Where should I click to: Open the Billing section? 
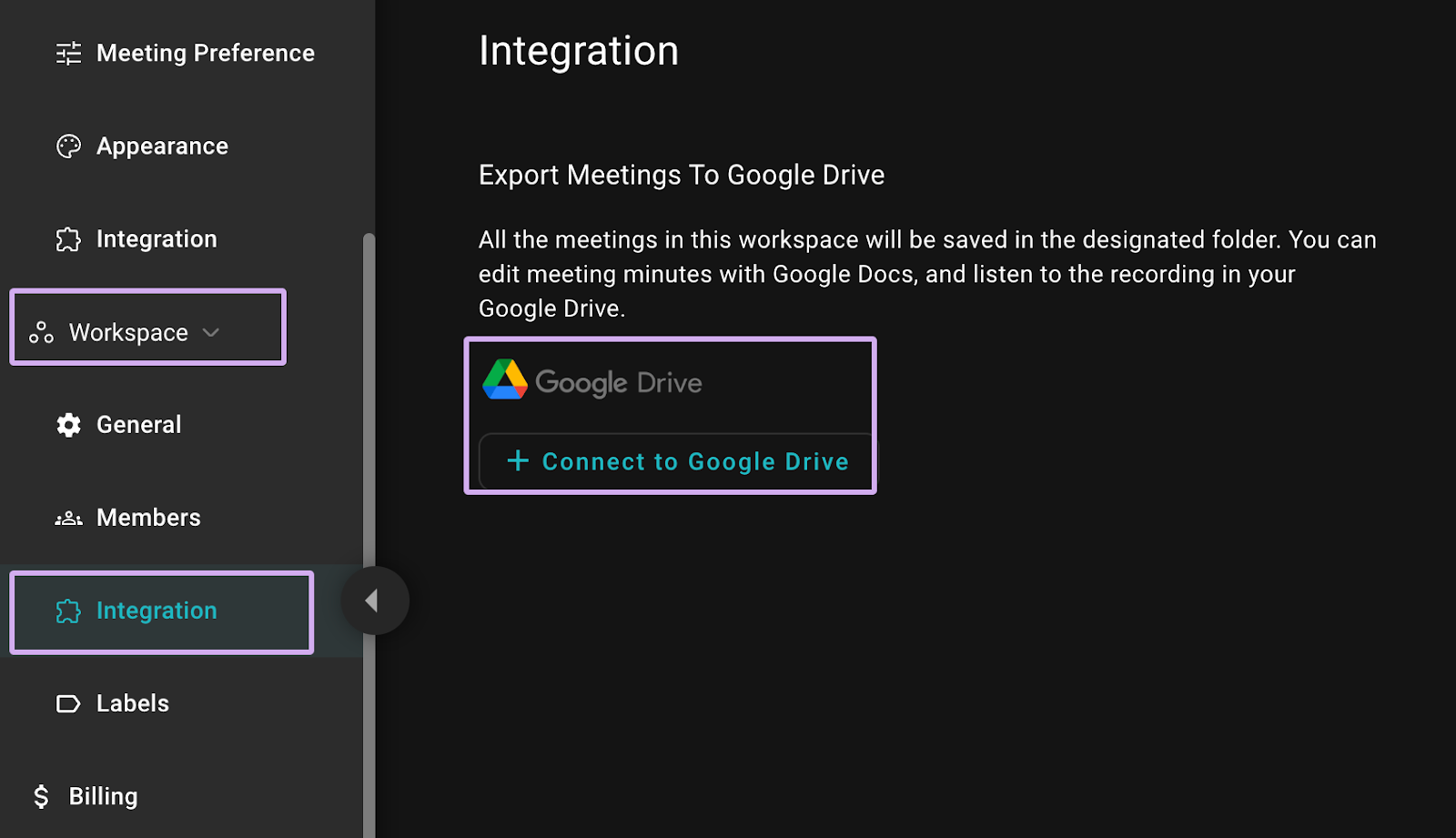click(105, 796)
